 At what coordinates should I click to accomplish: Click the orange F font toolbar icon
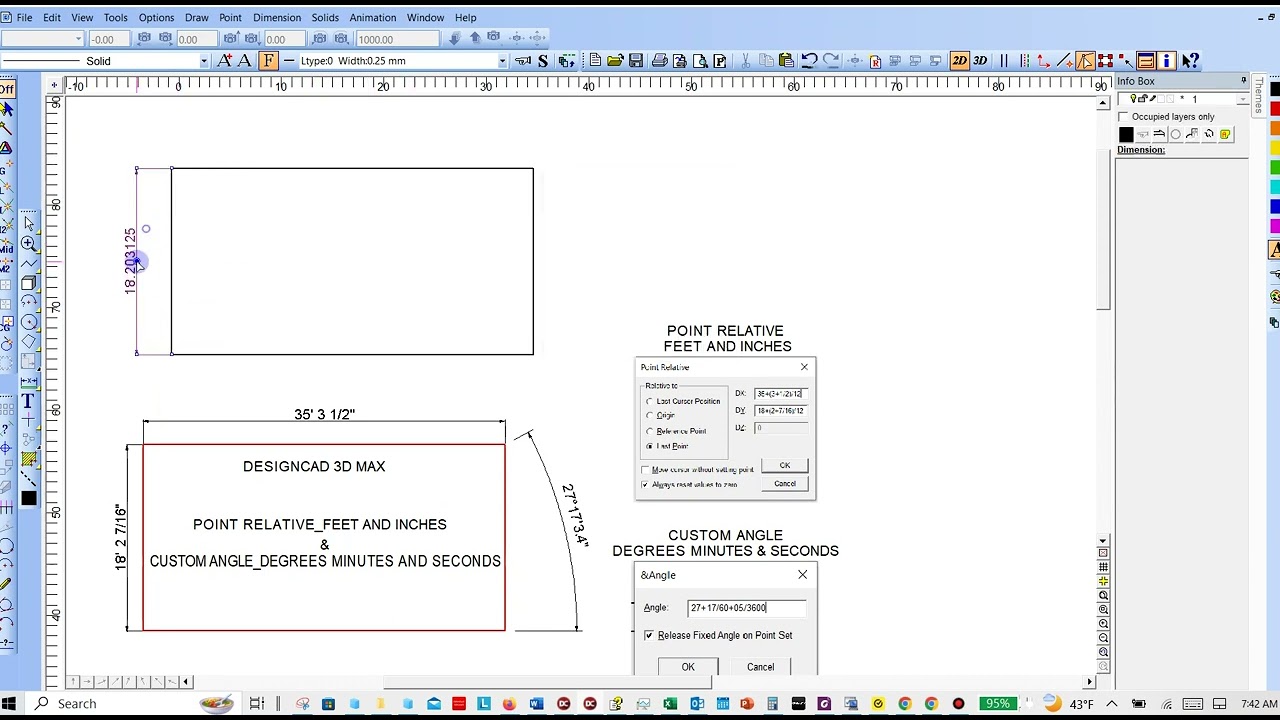(268, 61)
